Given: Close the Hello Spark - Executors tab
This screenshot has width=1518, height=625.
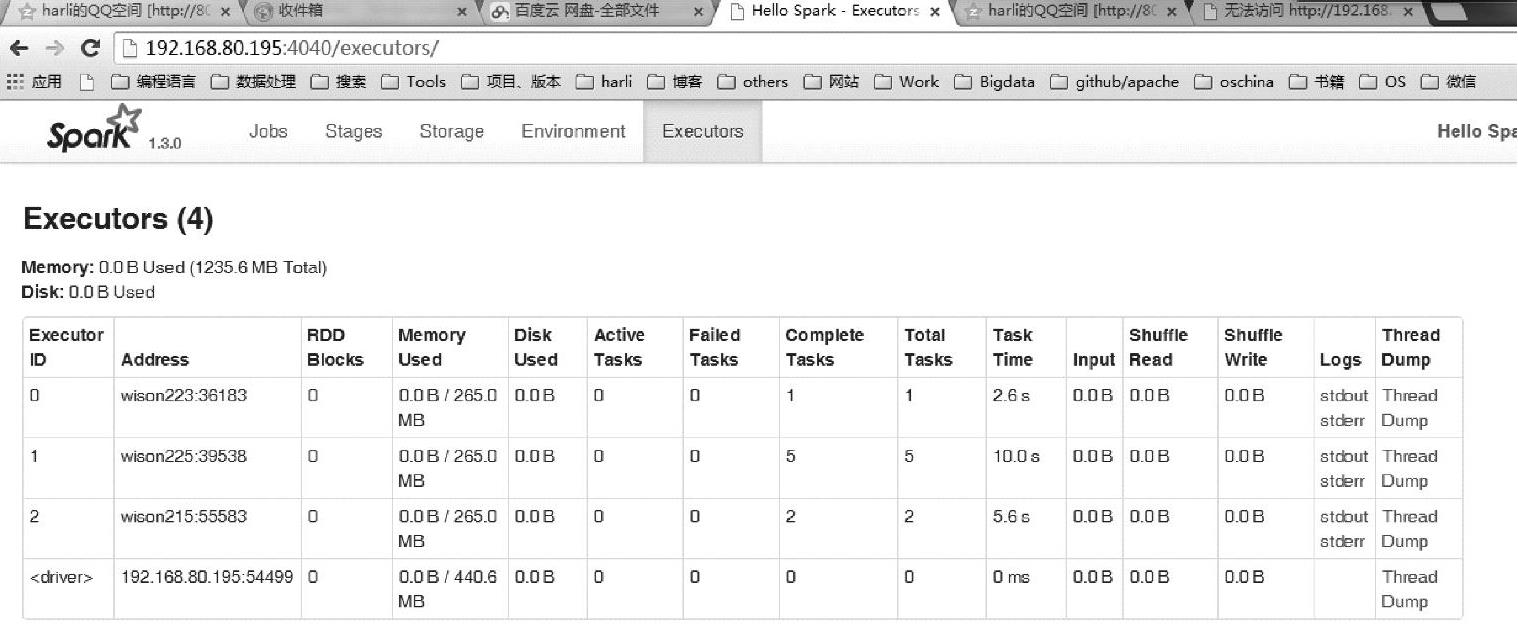Looking at the screenshot, I should tap(935, 12).
